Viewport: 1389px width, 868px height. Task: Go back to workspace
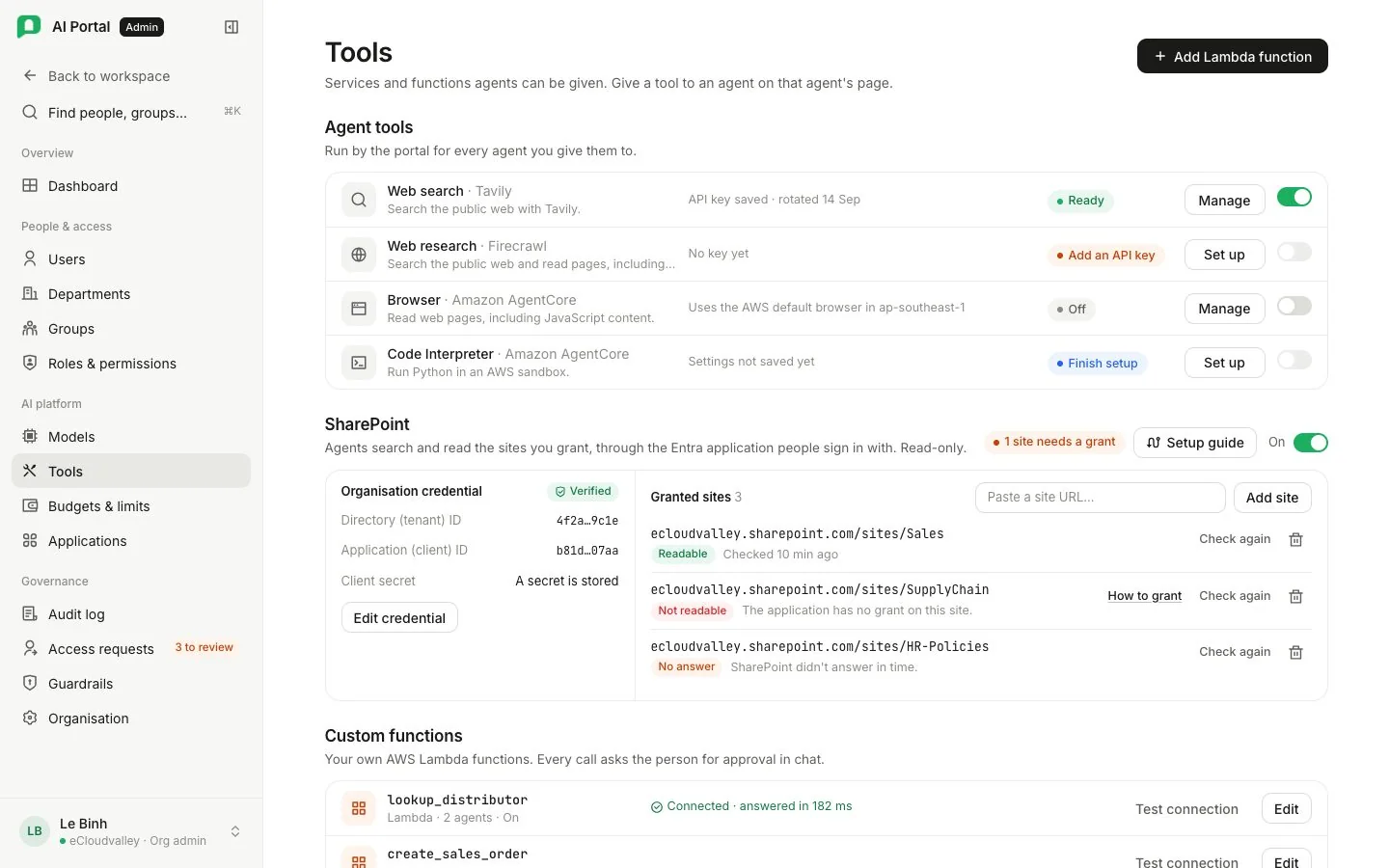click(x=131, y=75)
